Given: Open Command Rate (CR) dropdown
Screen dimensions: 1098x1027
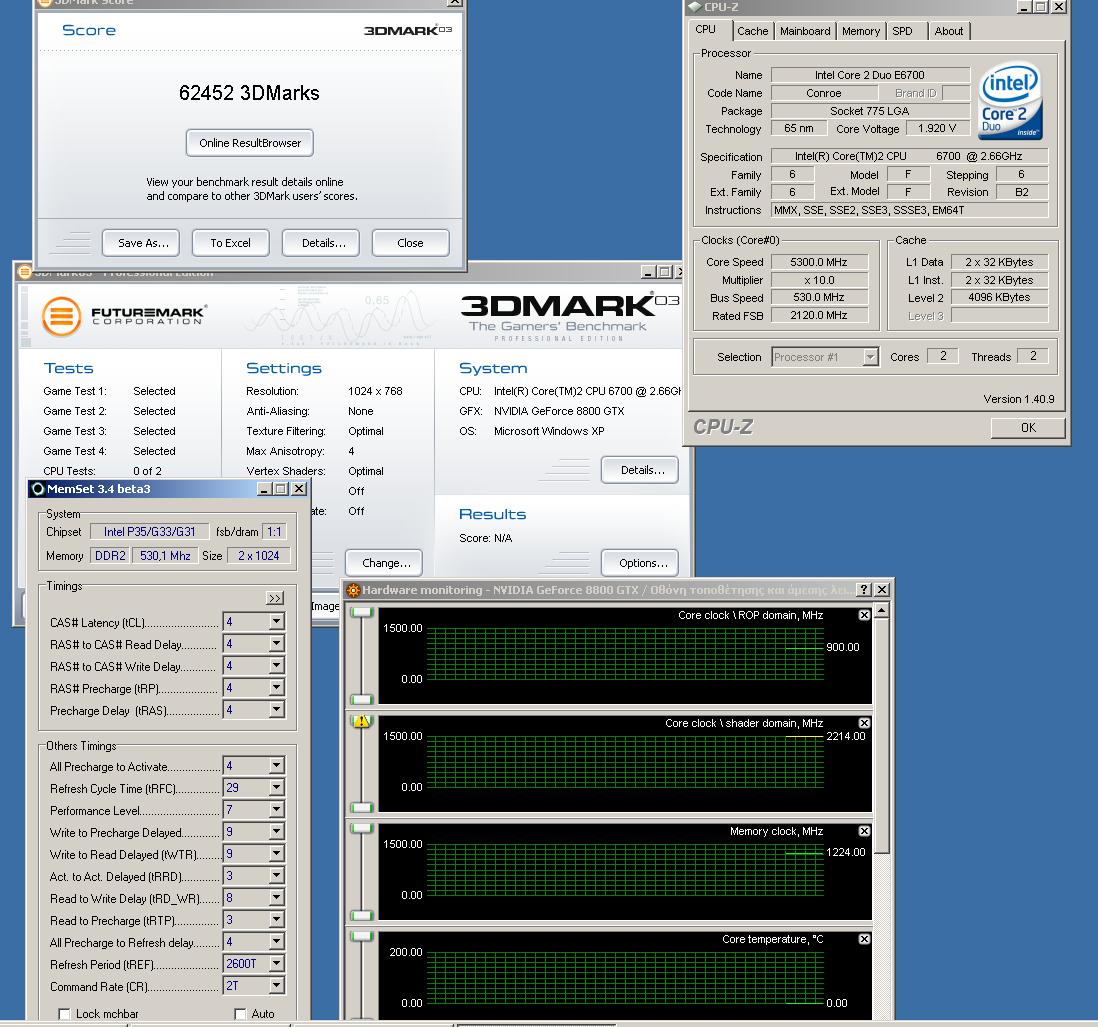Looking at the screenshot, I should click(277, 986).
